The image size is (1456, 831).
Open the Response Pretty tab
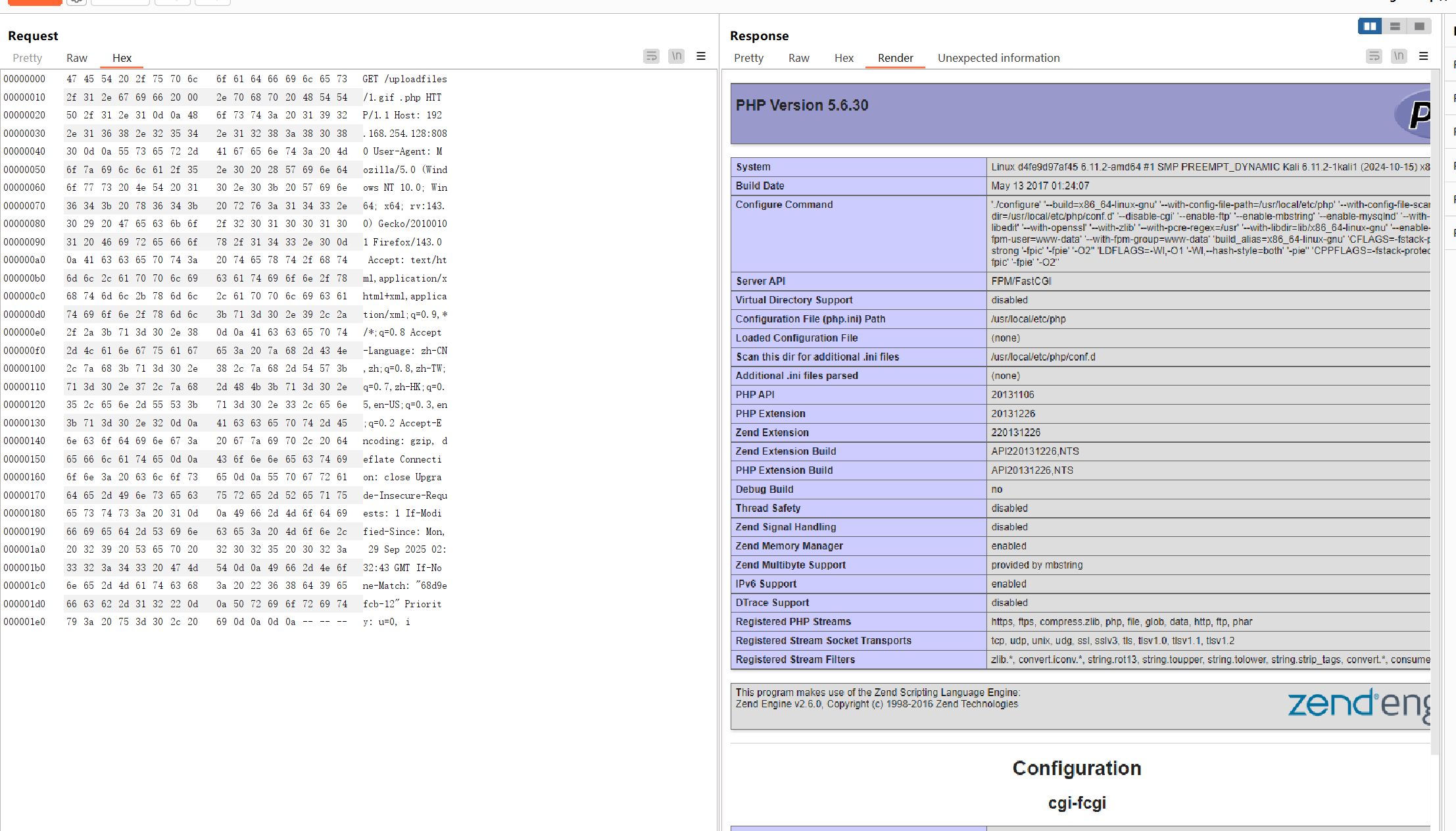(x=748, y=58)
